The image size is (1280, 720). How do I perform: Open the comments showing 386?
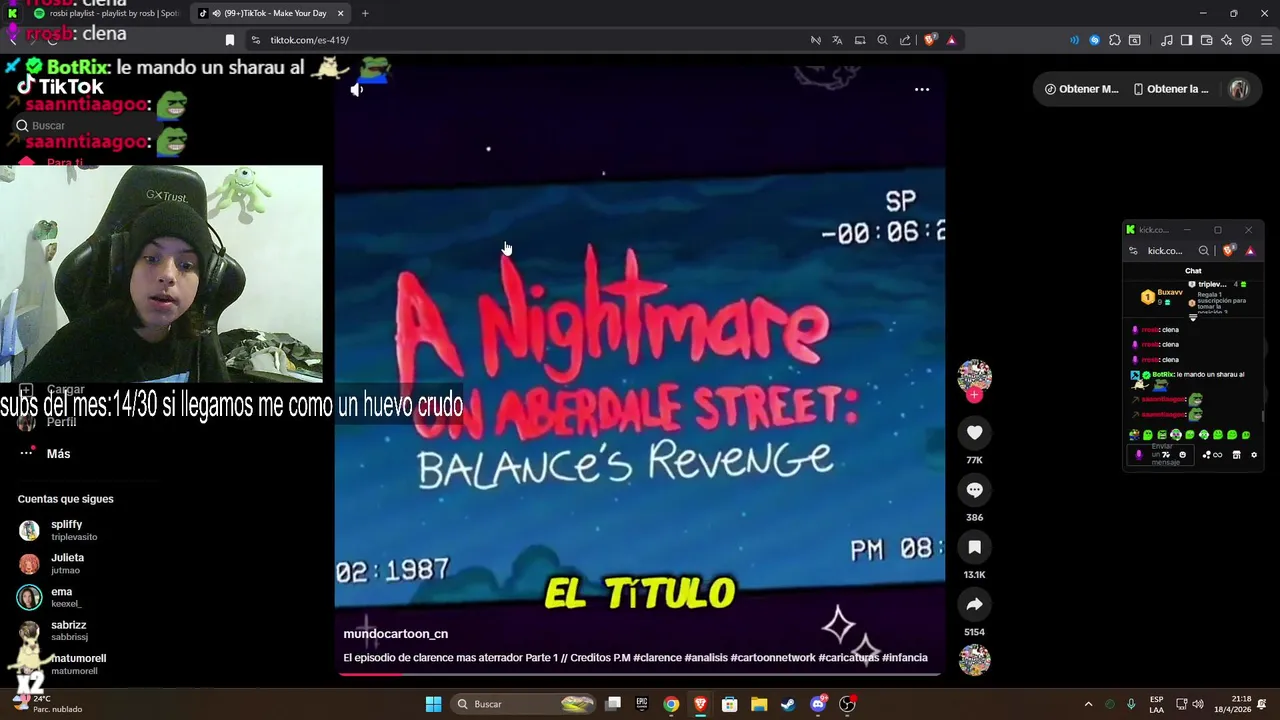click(x=974, y=490)
